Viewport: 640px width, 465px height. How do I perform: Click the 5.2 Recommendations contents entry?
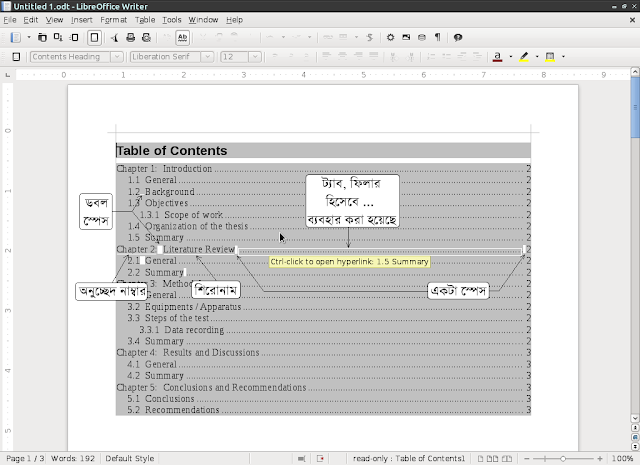point(329,409)
